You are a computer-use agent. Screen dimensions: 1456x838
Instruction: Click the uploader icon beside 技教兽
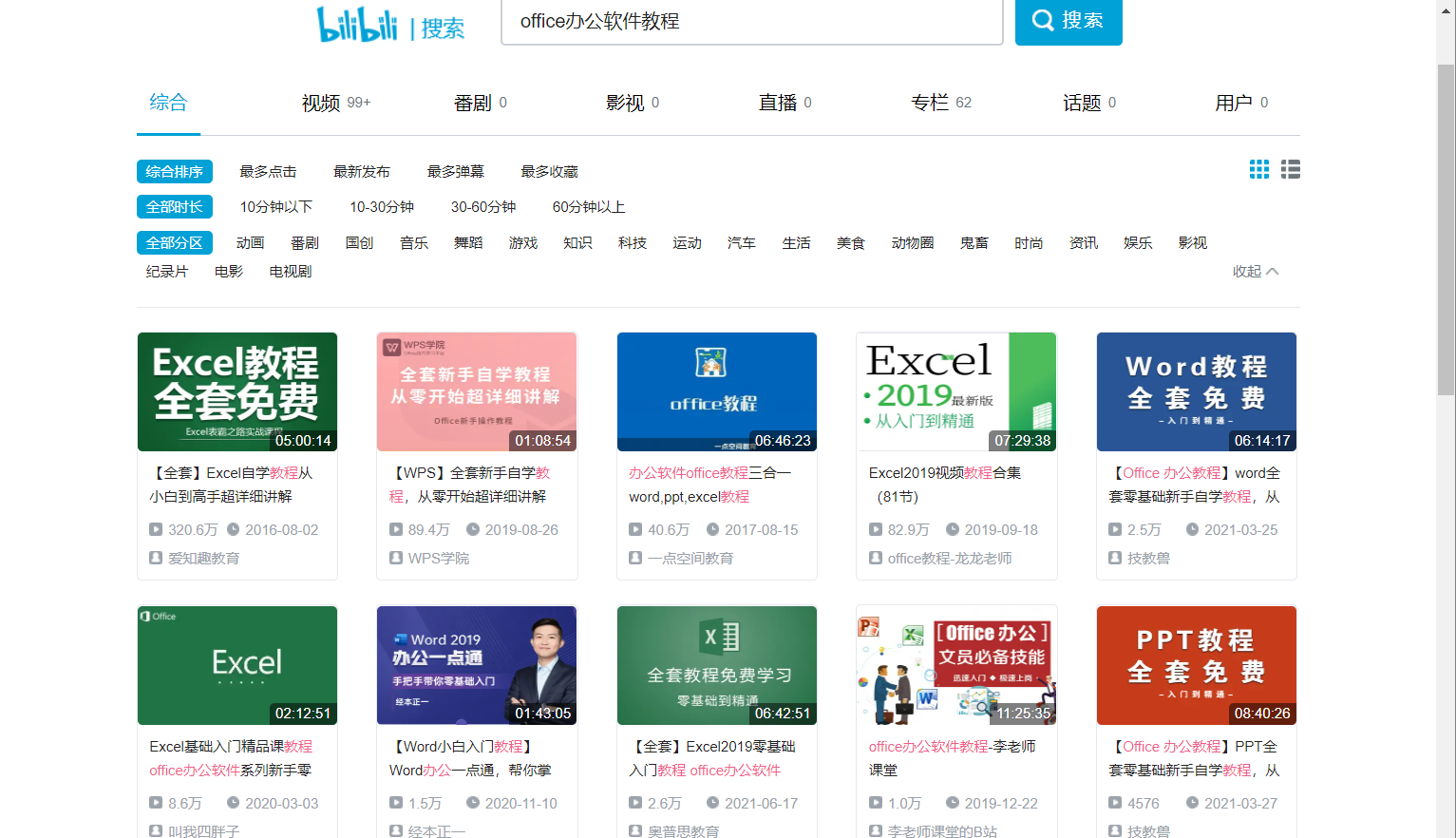click(1115, 558)
